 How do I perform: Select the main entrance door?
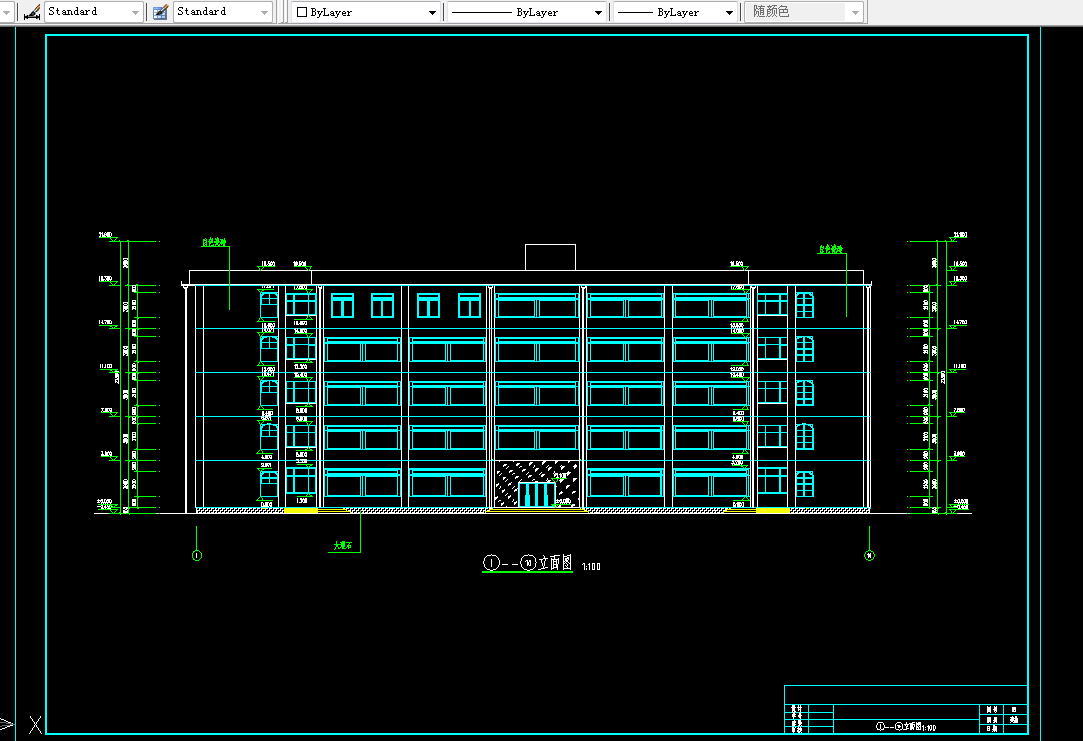(x=537, y=494)
